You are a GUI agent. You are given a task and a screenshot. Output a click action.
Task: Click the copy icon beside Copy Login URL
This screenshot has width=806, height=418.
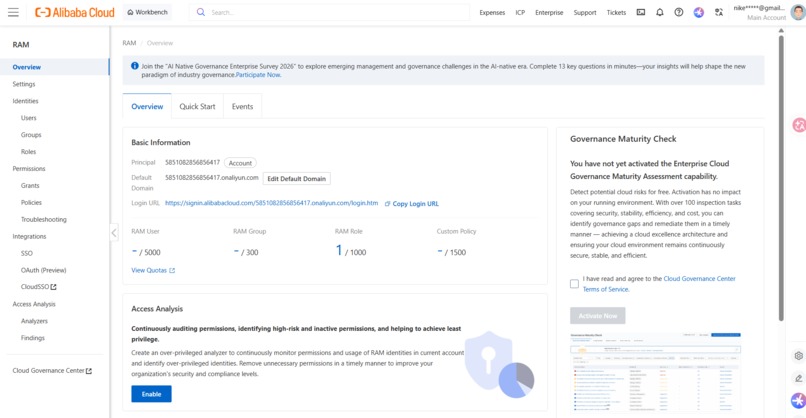pyautogui.click(x=388, y=204)
